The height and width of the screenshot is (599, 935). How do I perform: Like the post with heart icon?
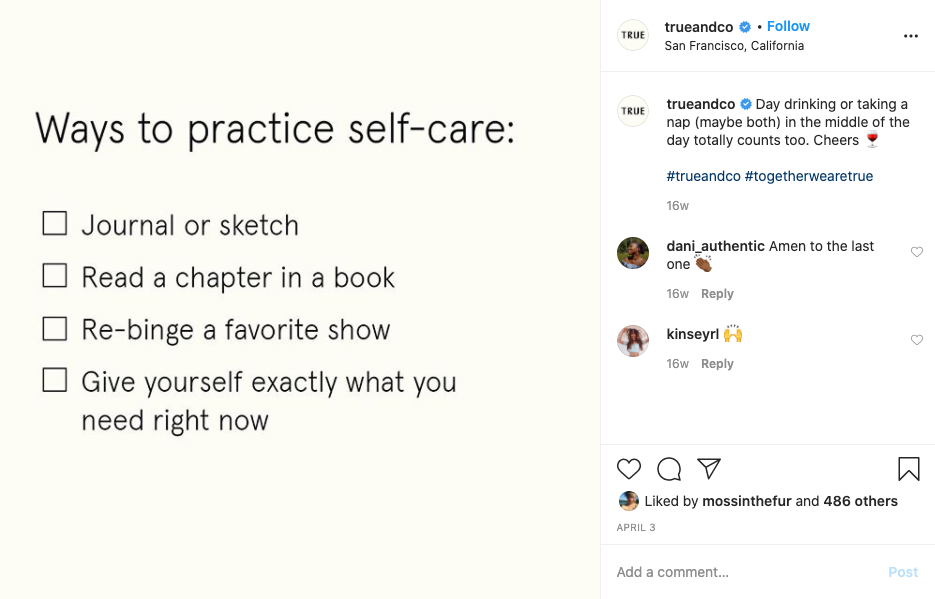pos(629,469)
